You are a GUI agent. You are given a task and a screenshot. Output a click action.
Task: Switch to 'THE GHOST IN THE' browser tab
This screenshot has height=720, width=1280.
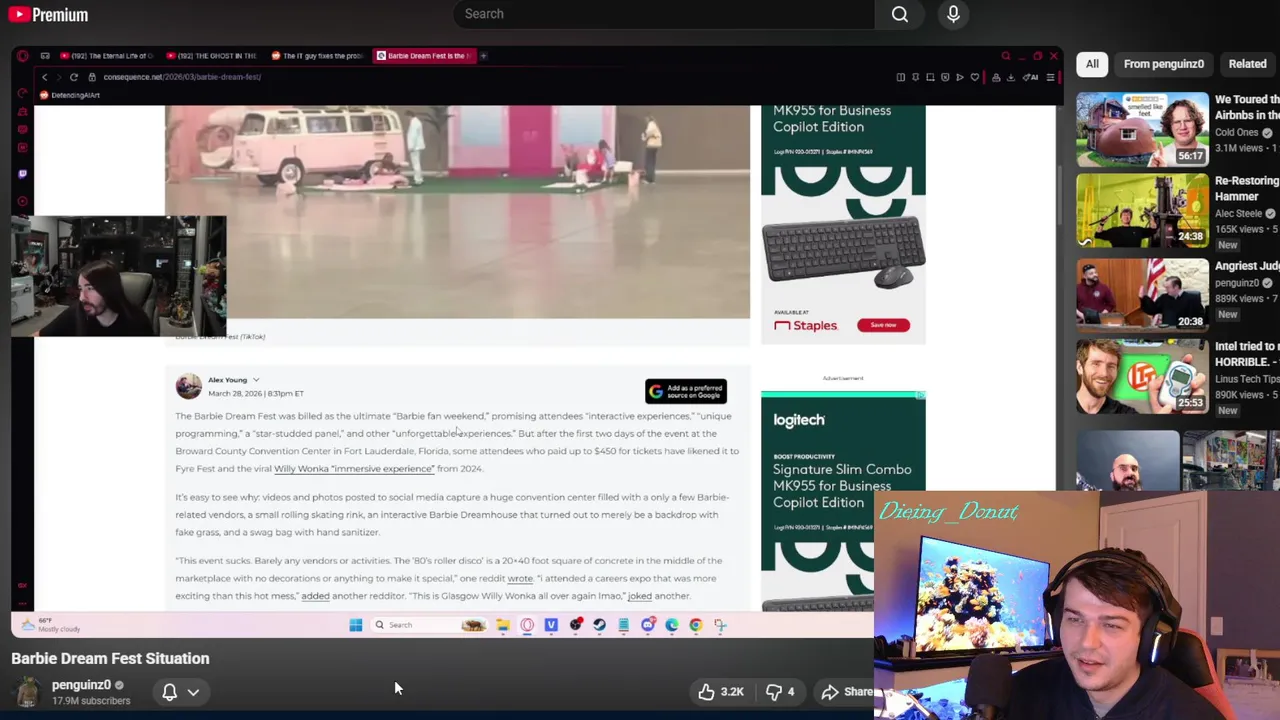(x=212, y=56)
